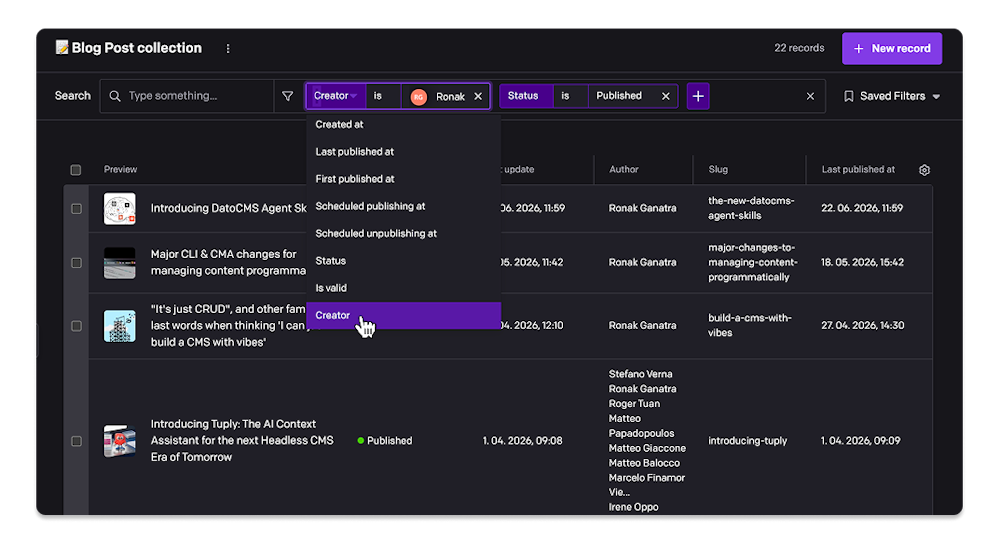This screenshot has height=543, width=1000.
Task: Clear all filters with the X icon
Action: (x=810, y=96)
